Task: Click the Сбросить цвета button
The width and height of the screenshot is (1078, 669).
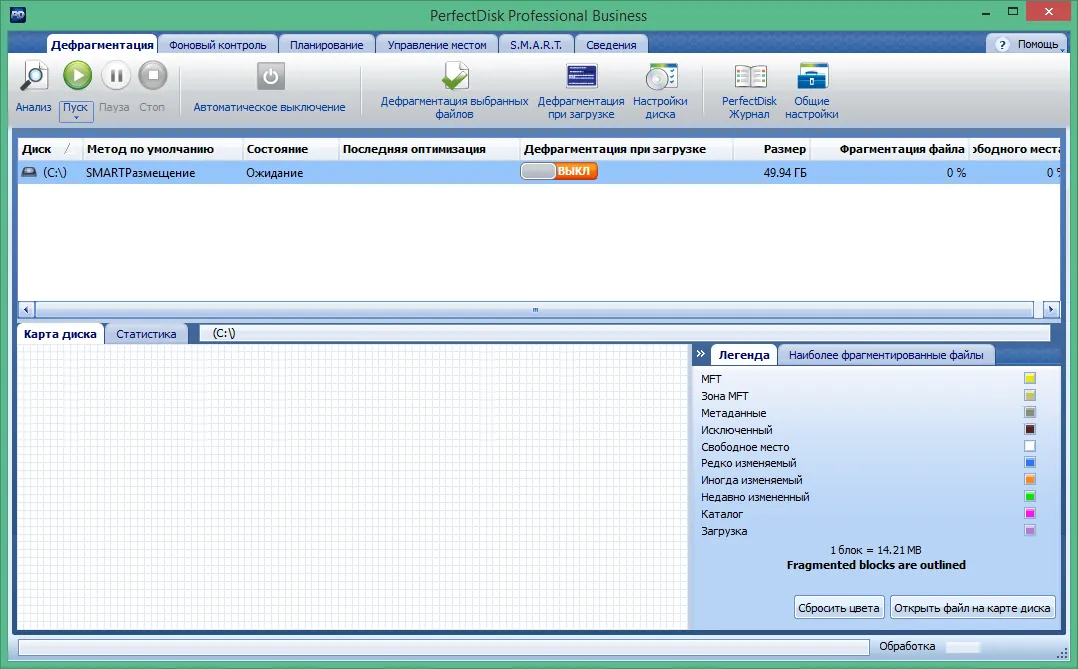Action: coord(839,608)
